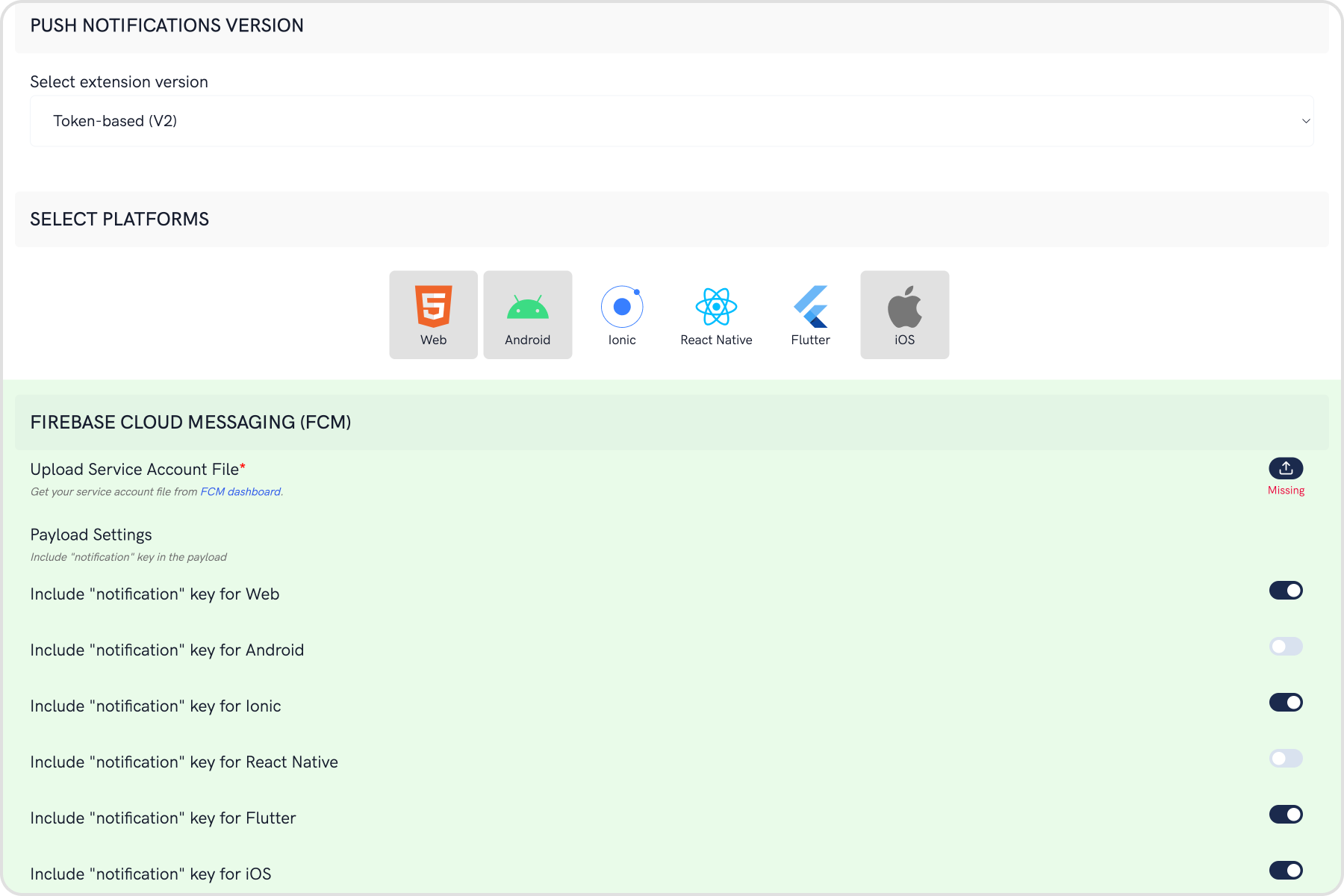Image resolution: width=1344 pixels, height=896 pixels.
Task: Disable notification key toggle for Web
Action: [x=1286, y=591]
